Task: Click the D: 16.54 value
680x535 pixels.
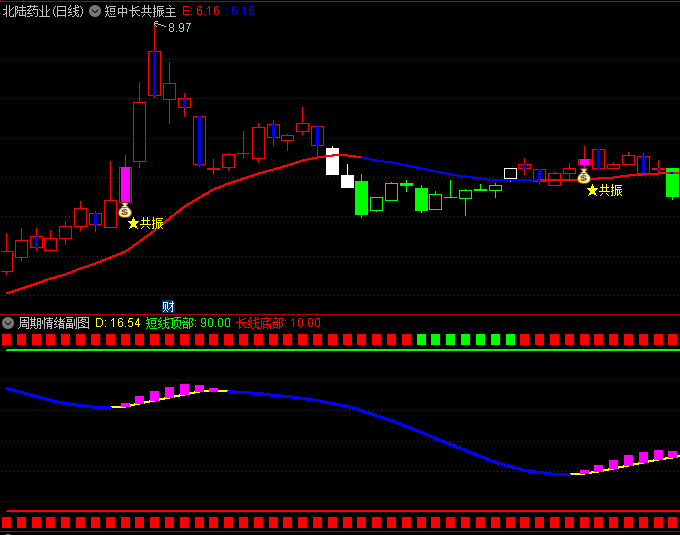Action: tap(118, 323)
